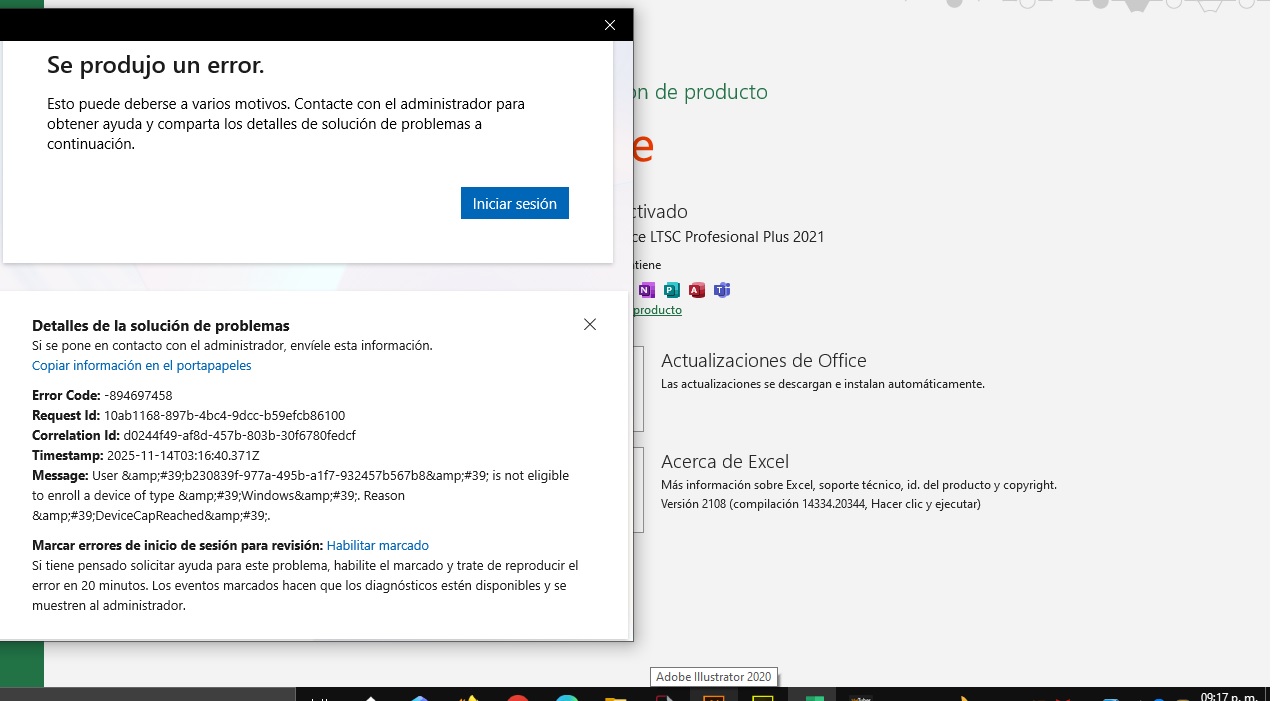Viewport: 1272px width, 701px height.
Task: Open the Actualizaciones de Office options button
Action: point(638,388)
